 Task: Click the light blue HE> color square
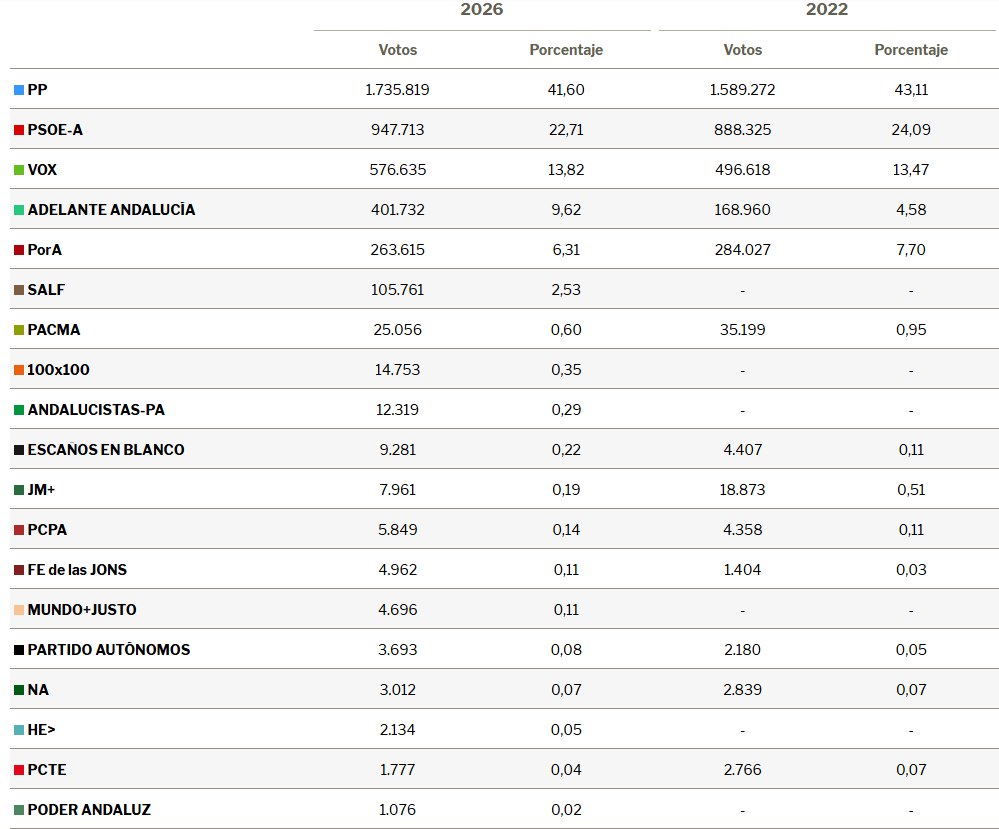click(x=19, y=730)
